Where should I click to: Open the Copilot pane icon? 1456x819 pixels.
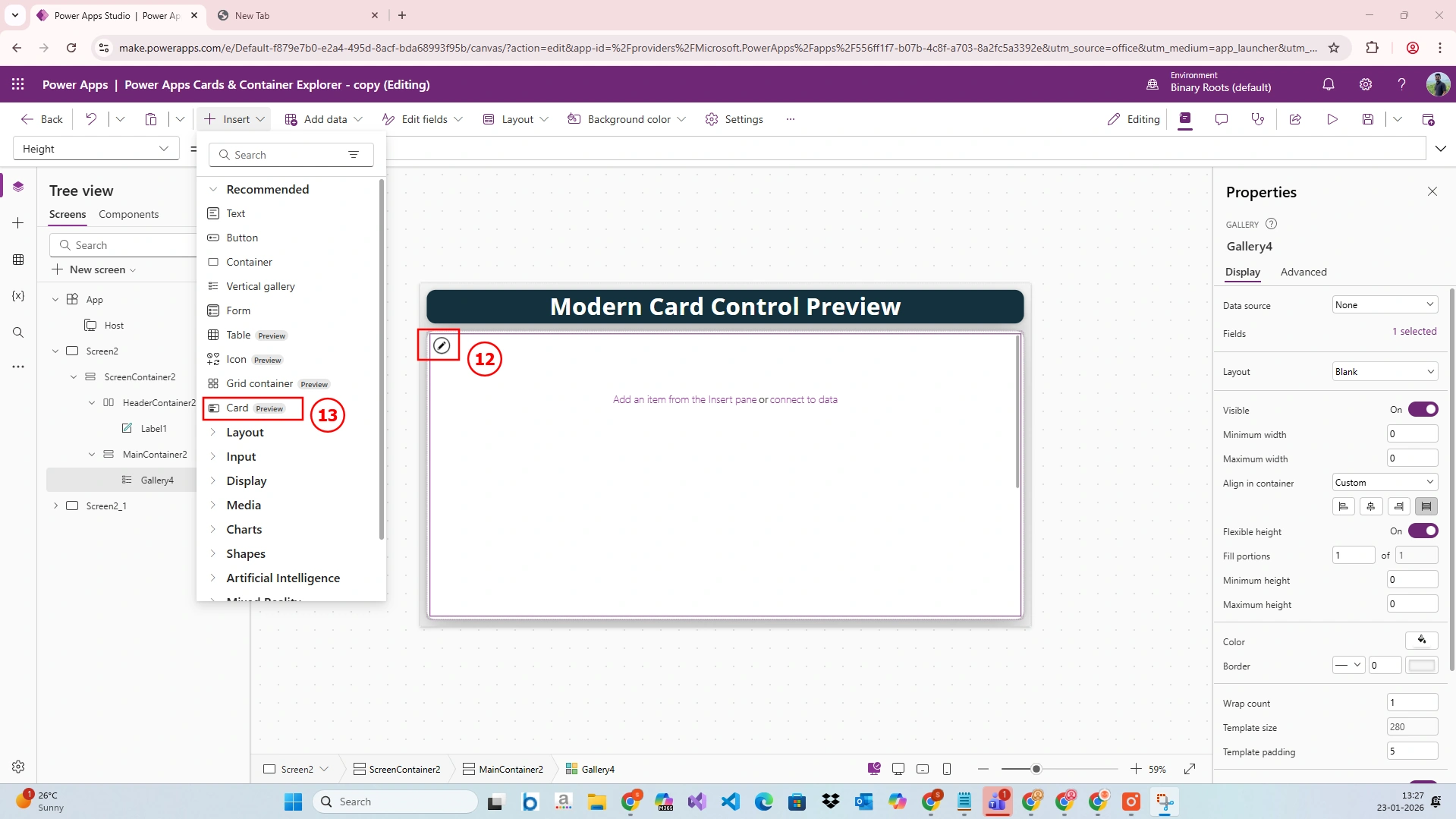1185,119
